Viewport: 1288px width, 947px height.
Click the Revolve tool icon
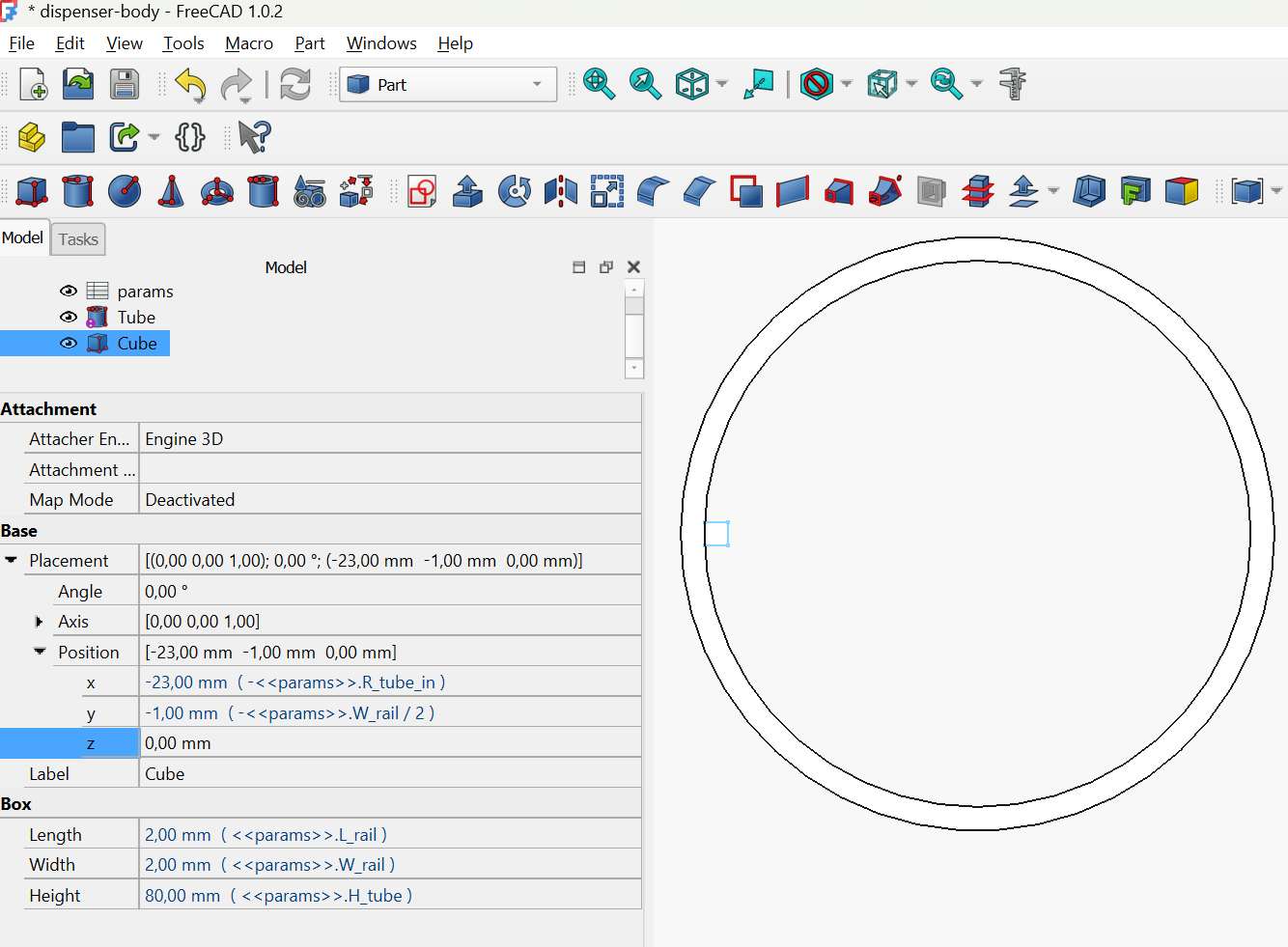click(x=515, y=191)
